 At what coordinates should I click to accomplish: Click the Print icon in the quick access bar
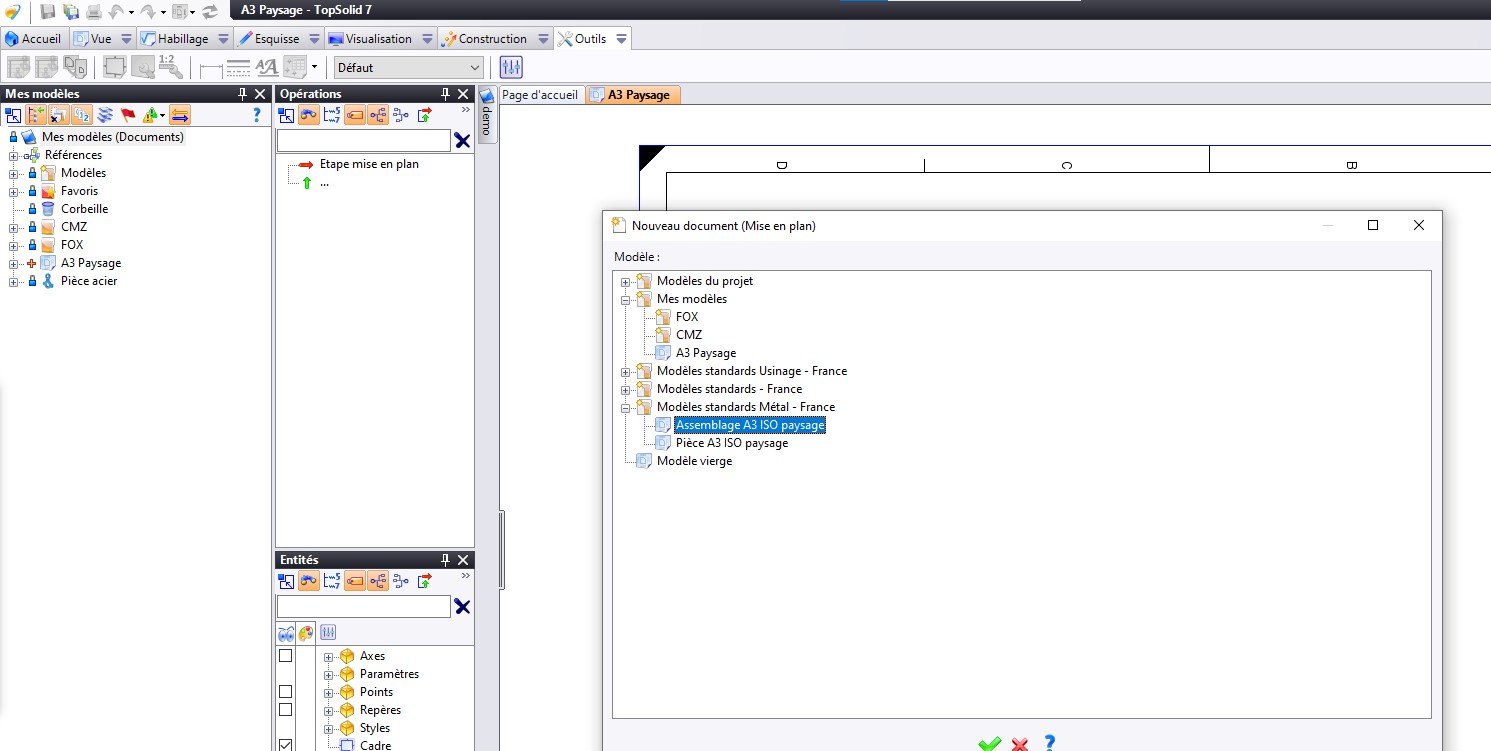[x=94, y=12]
